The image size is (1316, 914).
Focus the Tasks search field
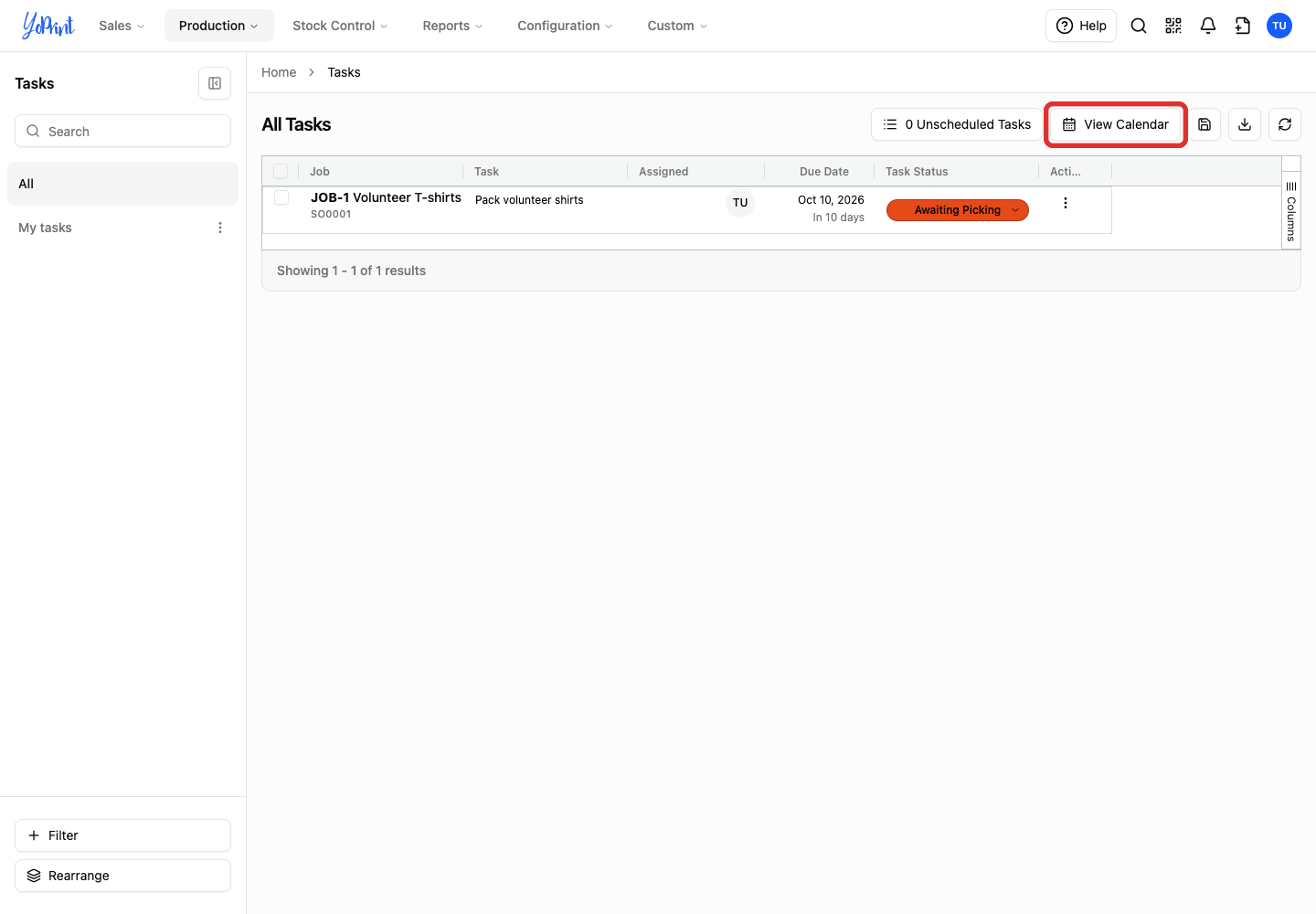click(x=122, y=131)
